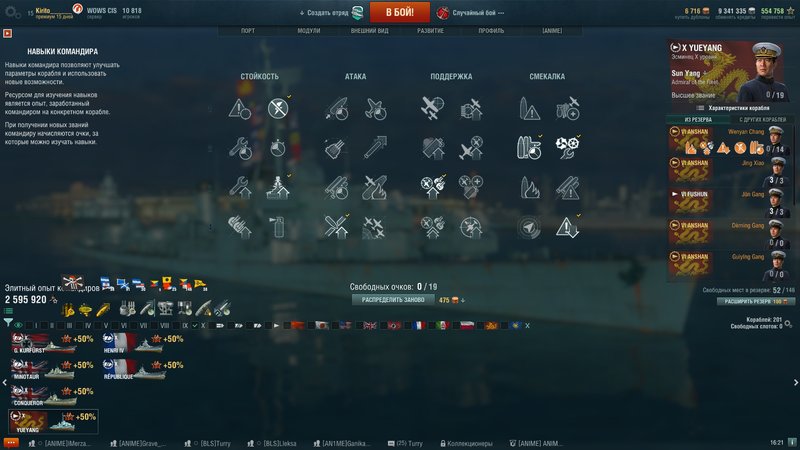The width and height of the screenshot is (800, 450).
Task: Select the Priority Target warning-triangle skill icon
Action: coord(239,109)
